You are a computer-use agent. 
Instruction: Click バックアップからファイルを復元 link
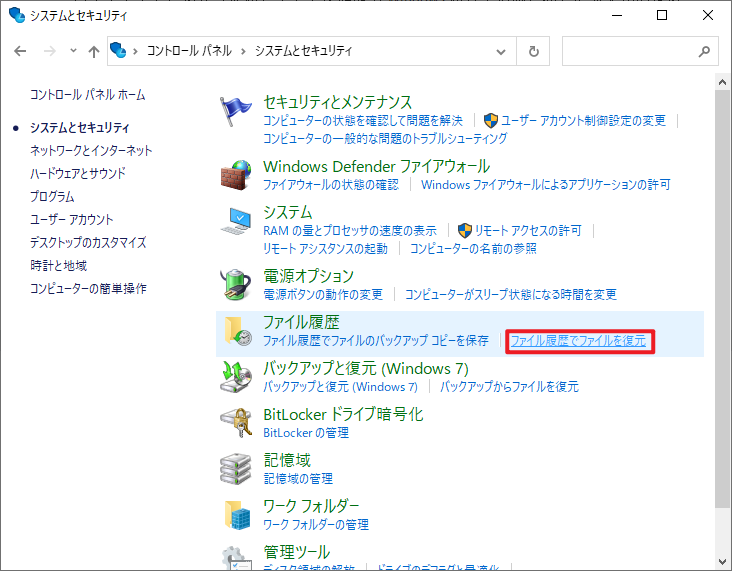tap(509, 387)
